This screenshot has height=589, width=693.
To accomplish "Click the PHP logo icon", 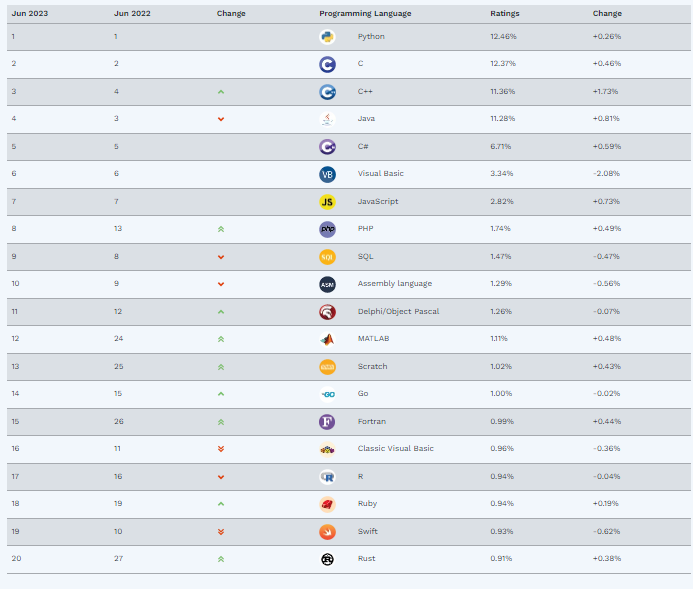I will [x=327, y=229].
